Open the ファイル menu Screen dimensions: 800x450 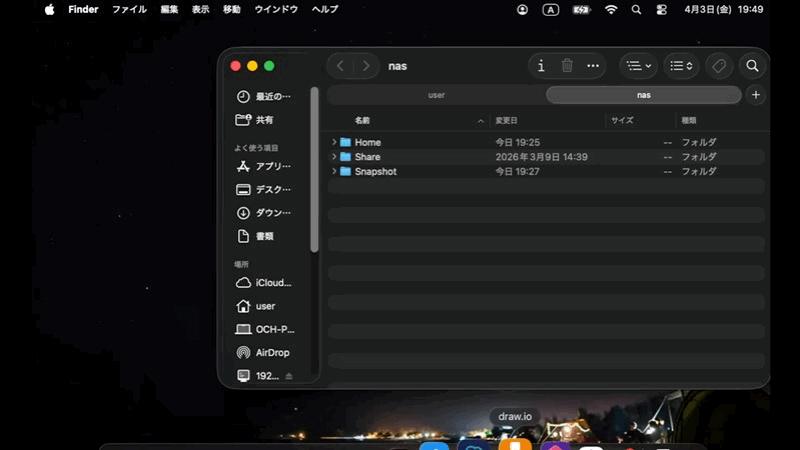pyautogui.click(x=130, y=9)
